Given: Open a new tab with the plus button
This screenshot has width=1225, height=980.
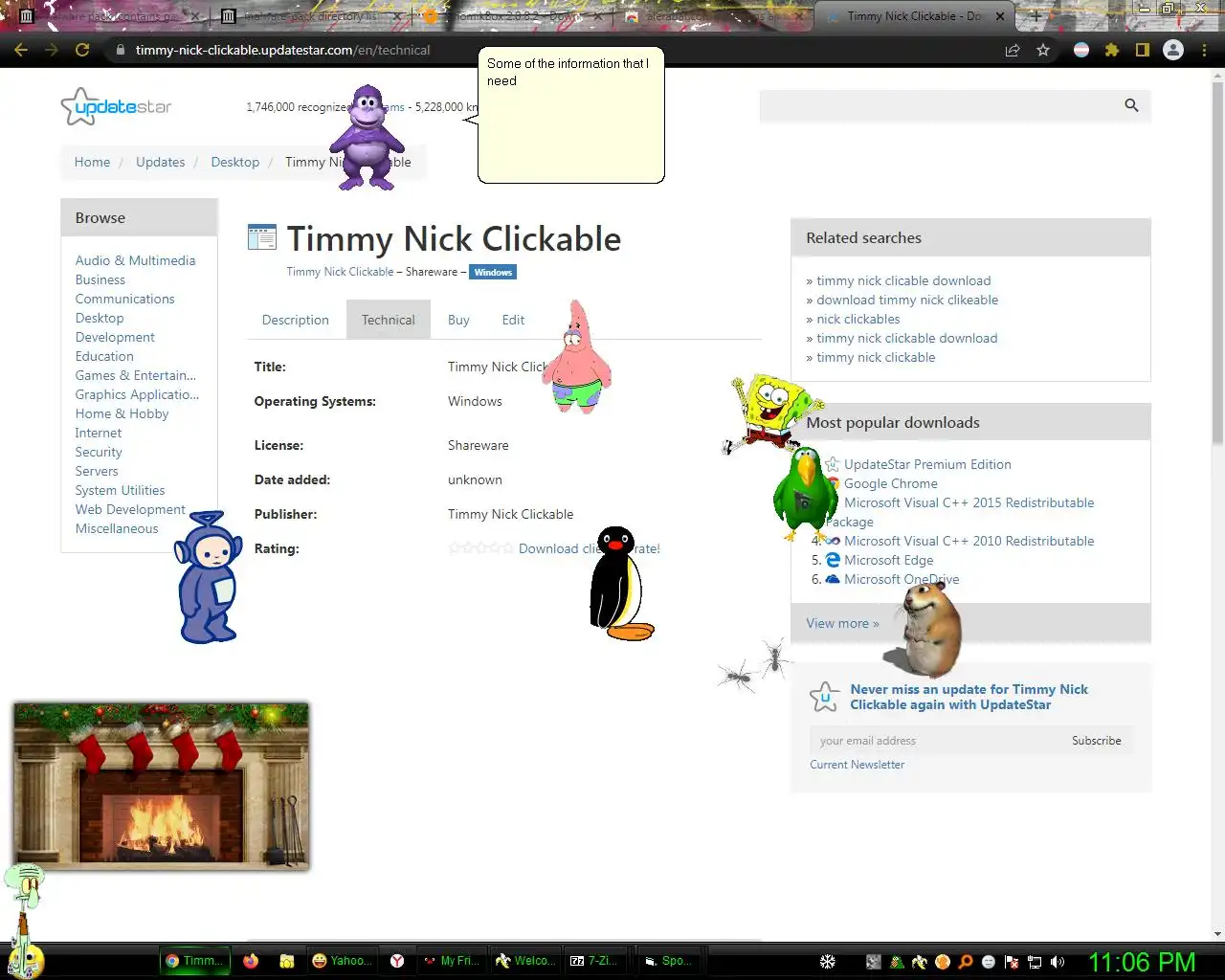Looking at the screenshot, I should pos(1036,16).
